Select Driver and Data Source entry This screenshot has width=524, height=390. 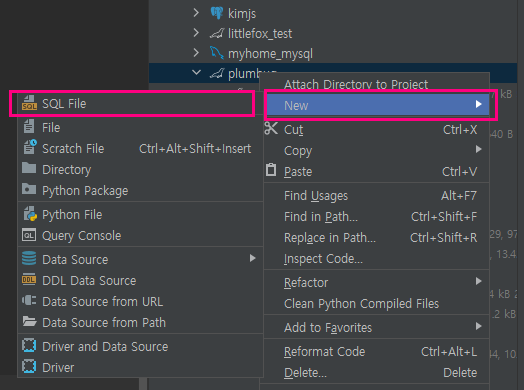[x=140, y=347]
